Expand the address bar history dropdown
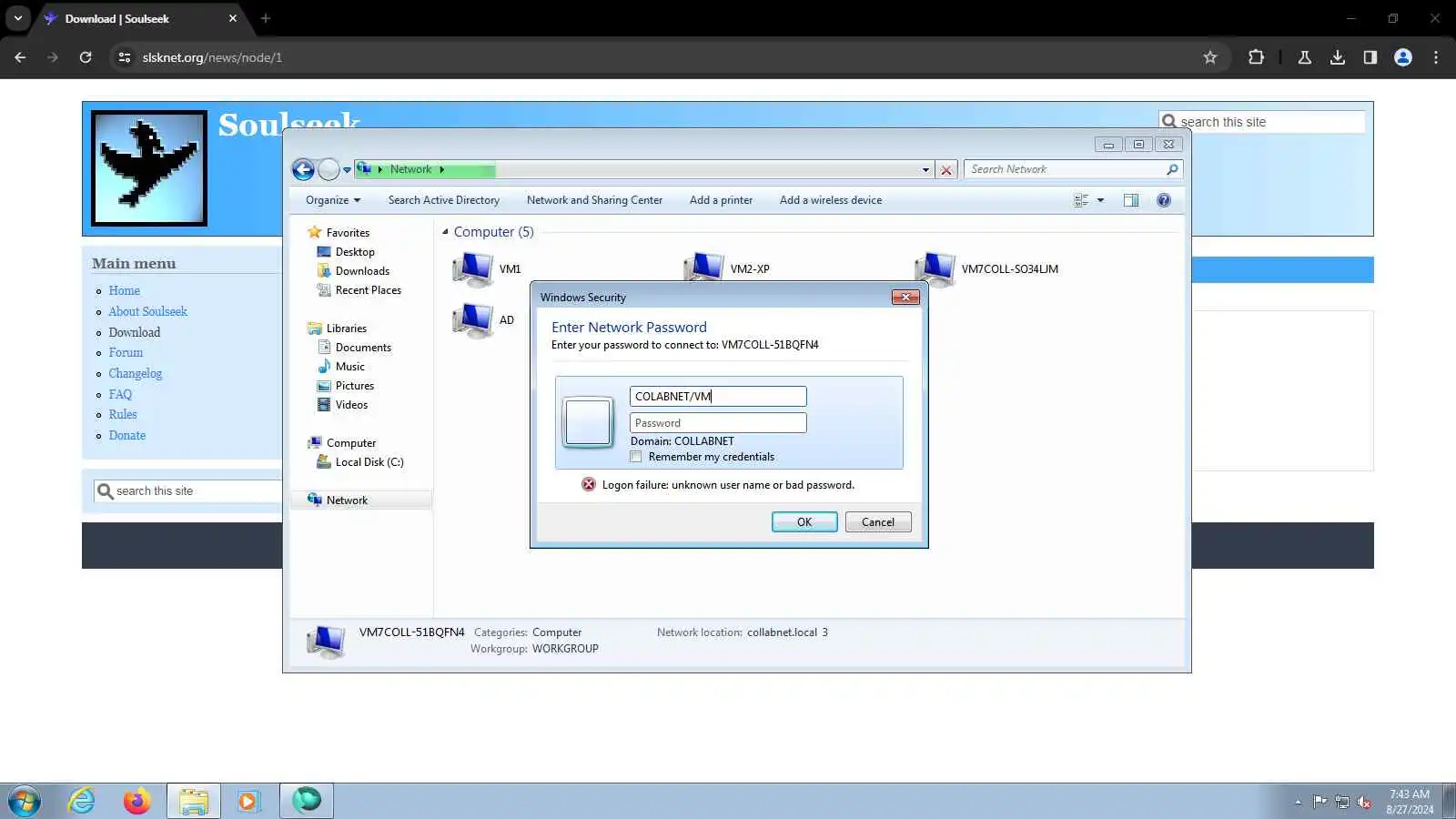 925,170
